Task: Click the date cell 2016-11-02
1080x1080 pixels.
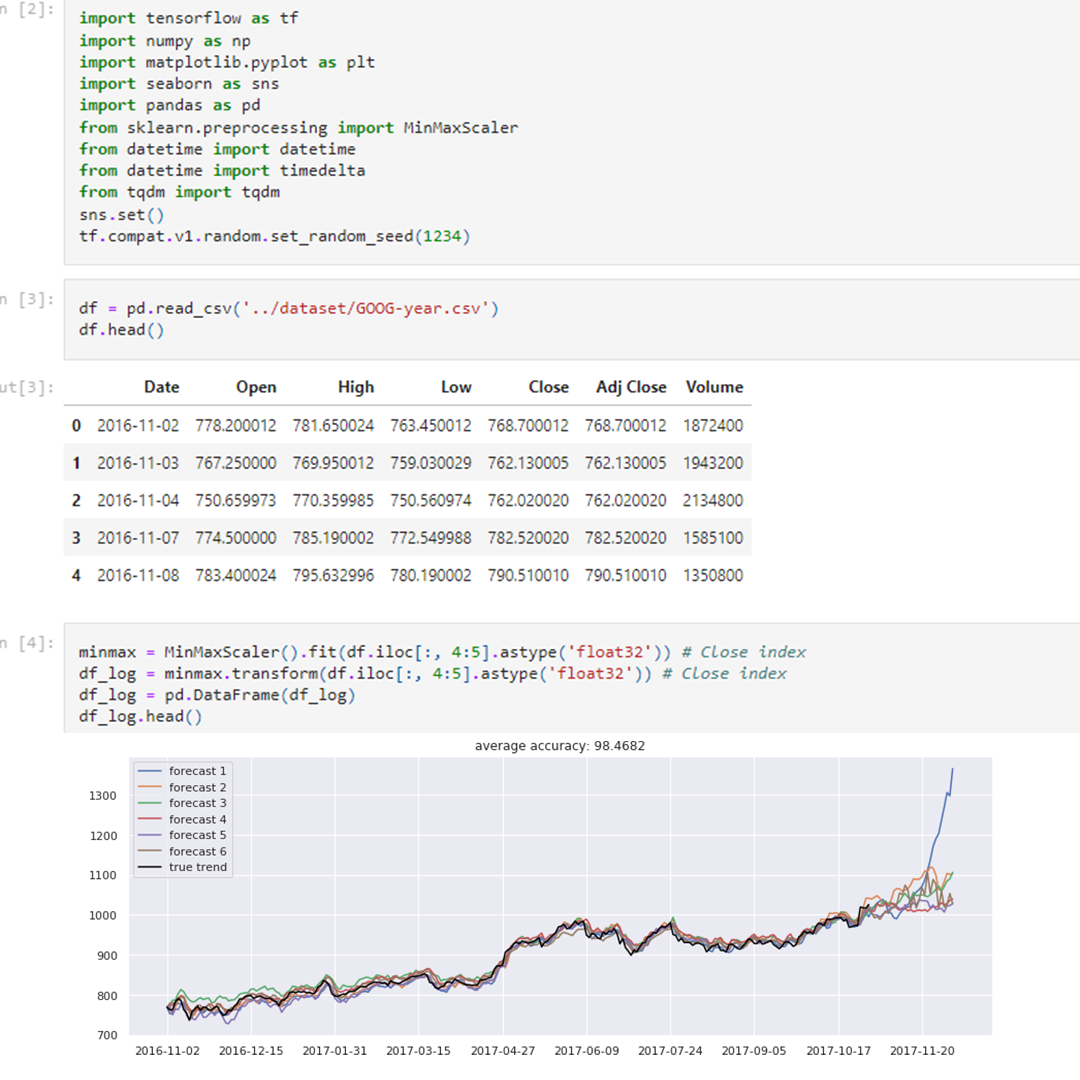Action: point(138,426)
